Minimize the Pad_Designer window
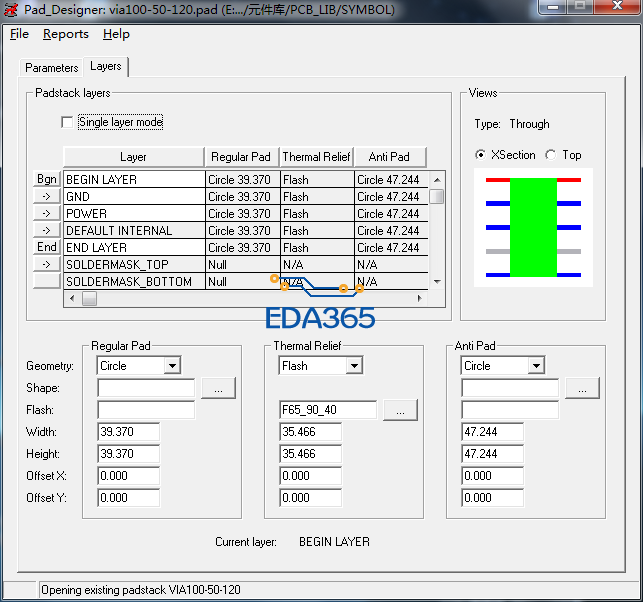Screen dimensions: 643x602 (553, 6)
